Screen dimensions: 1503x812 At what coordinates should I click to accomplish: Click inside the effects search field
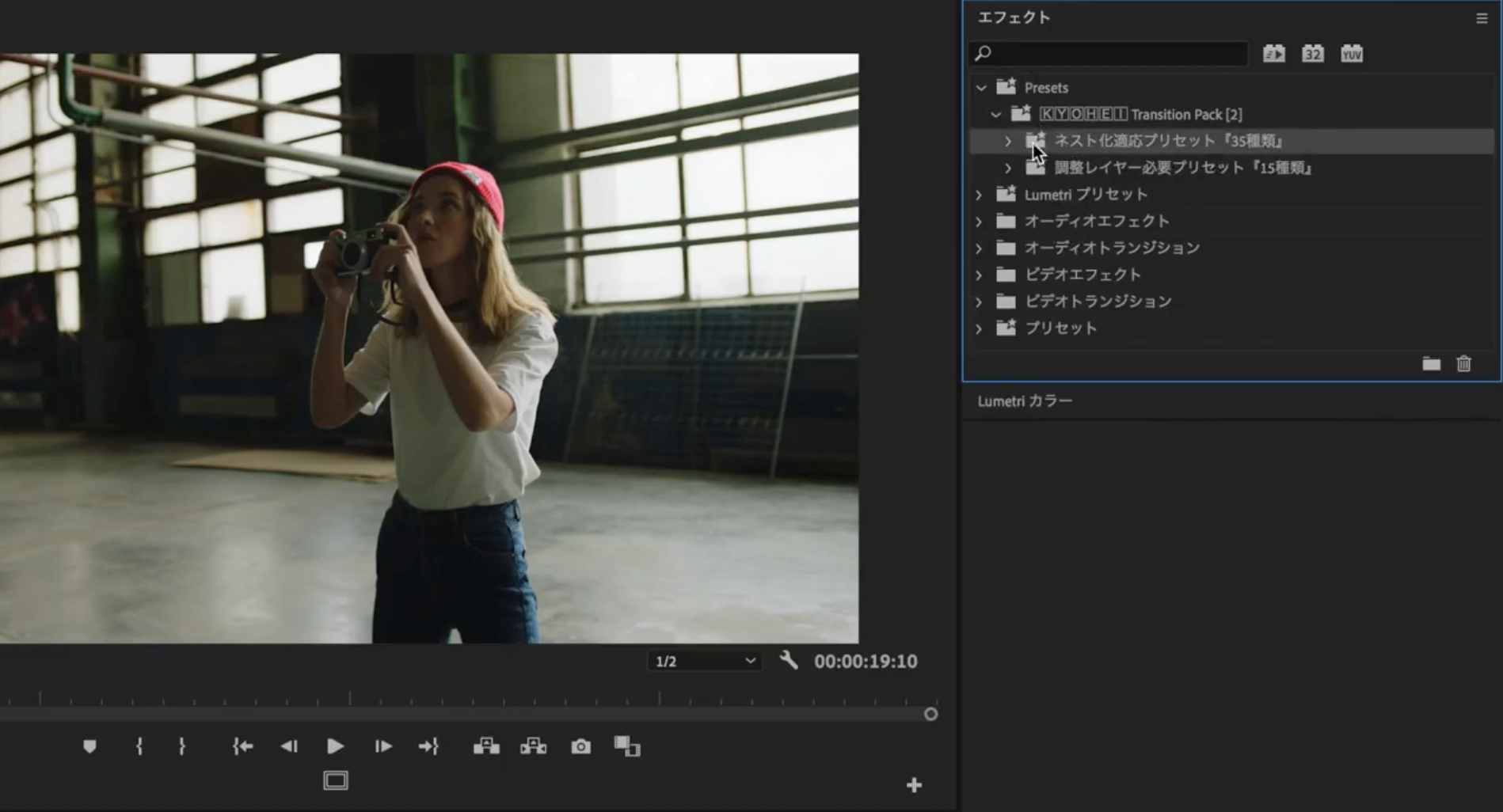[x=1109, y=53]
